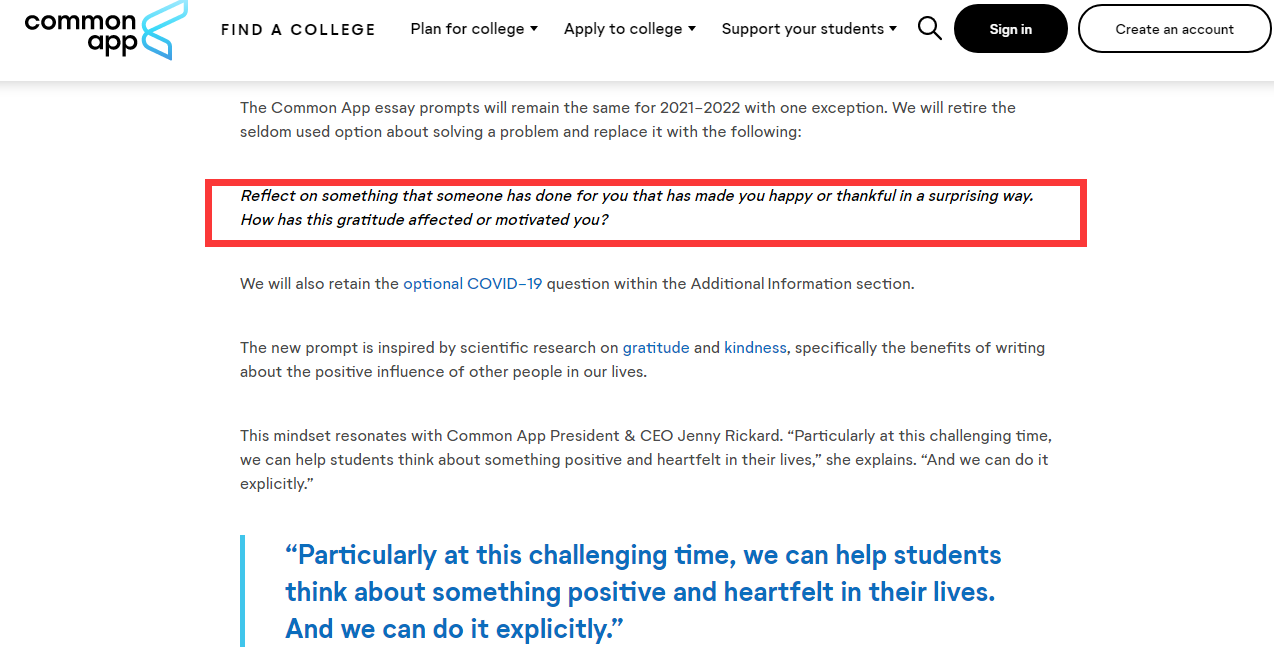Screen dimensions: 1274x647
Task: Click the Common App blue ribbon emblem
Action: pos(165,29)
